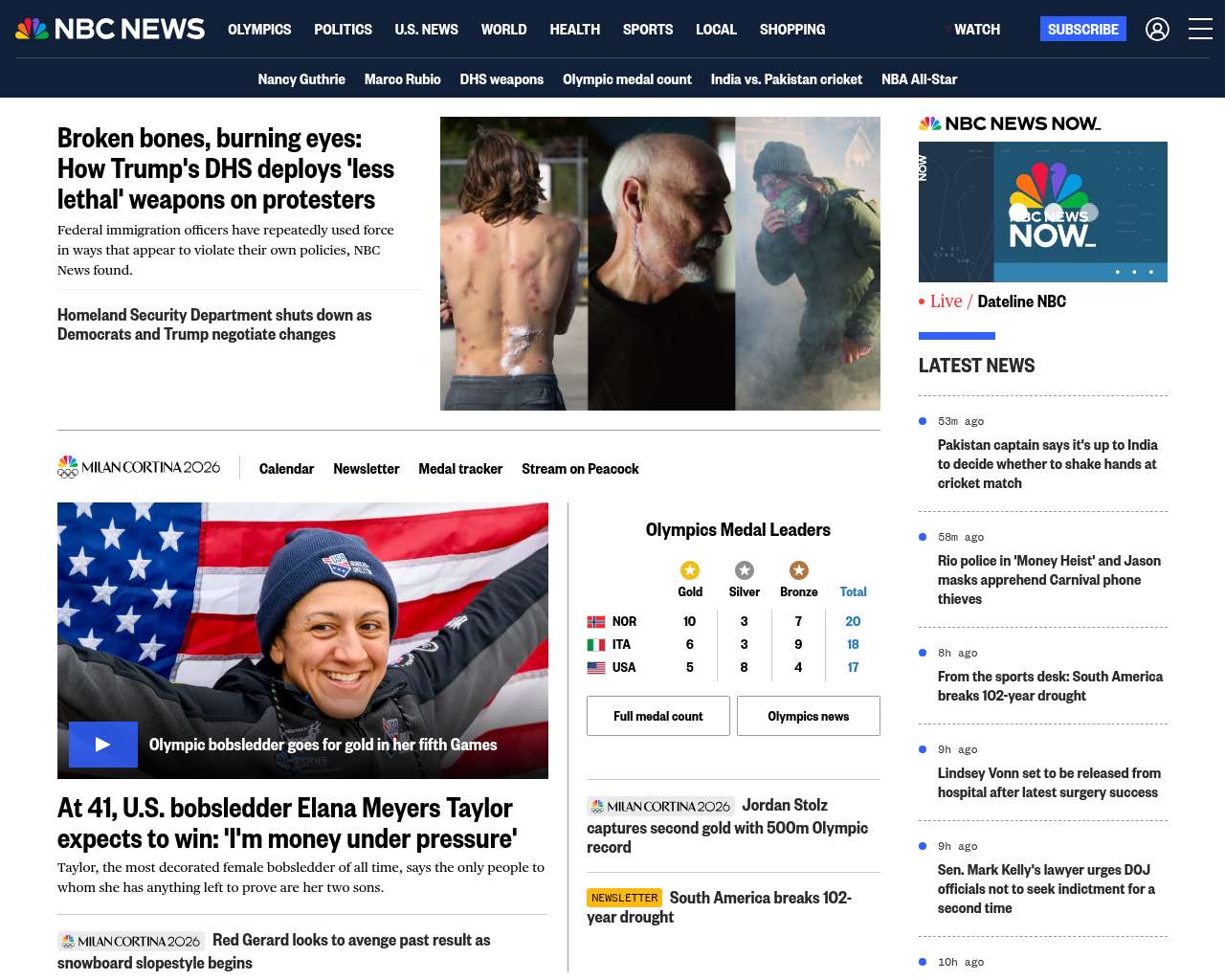Click the Olympics news button

click(809, 716)
